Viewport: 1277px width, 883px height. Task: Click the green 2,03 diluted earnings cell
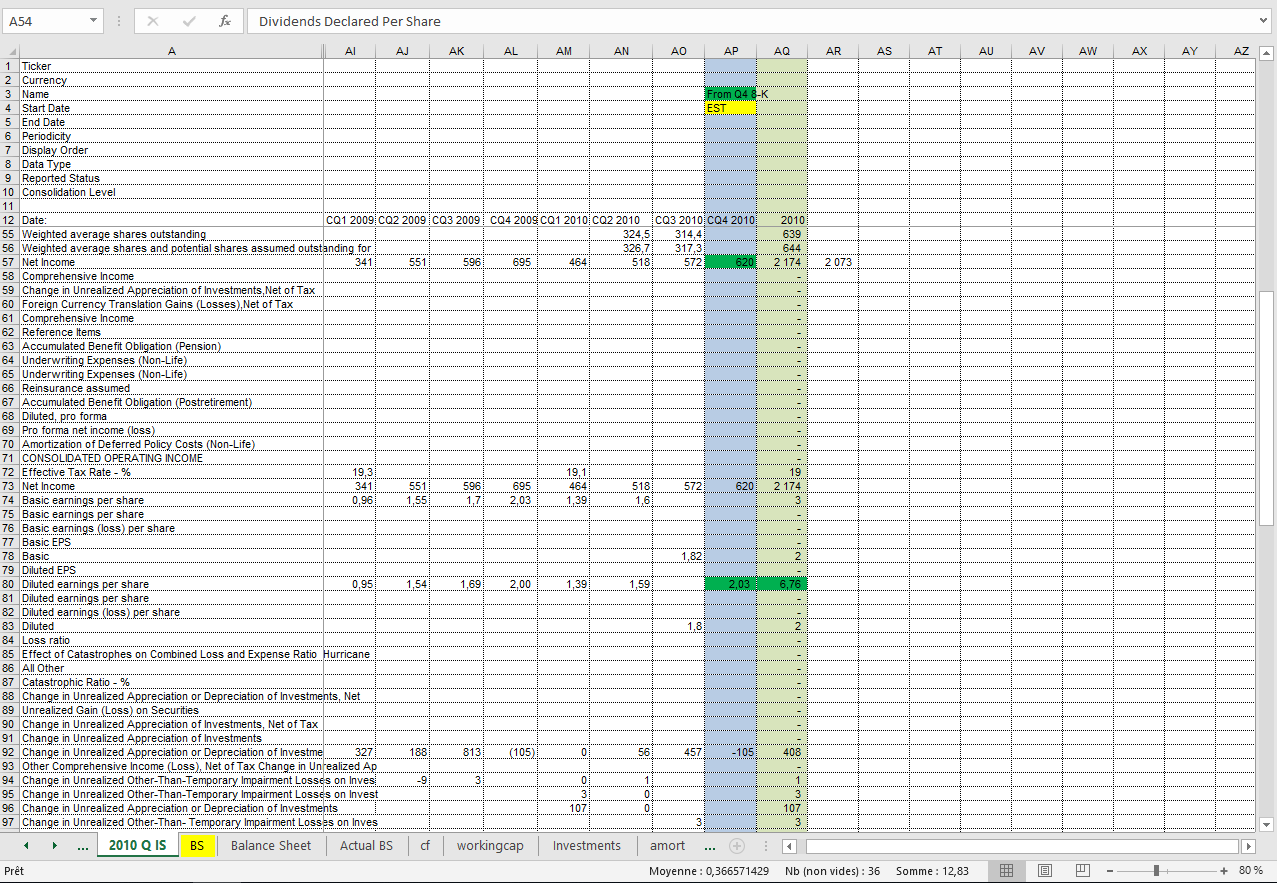(731, 584)
